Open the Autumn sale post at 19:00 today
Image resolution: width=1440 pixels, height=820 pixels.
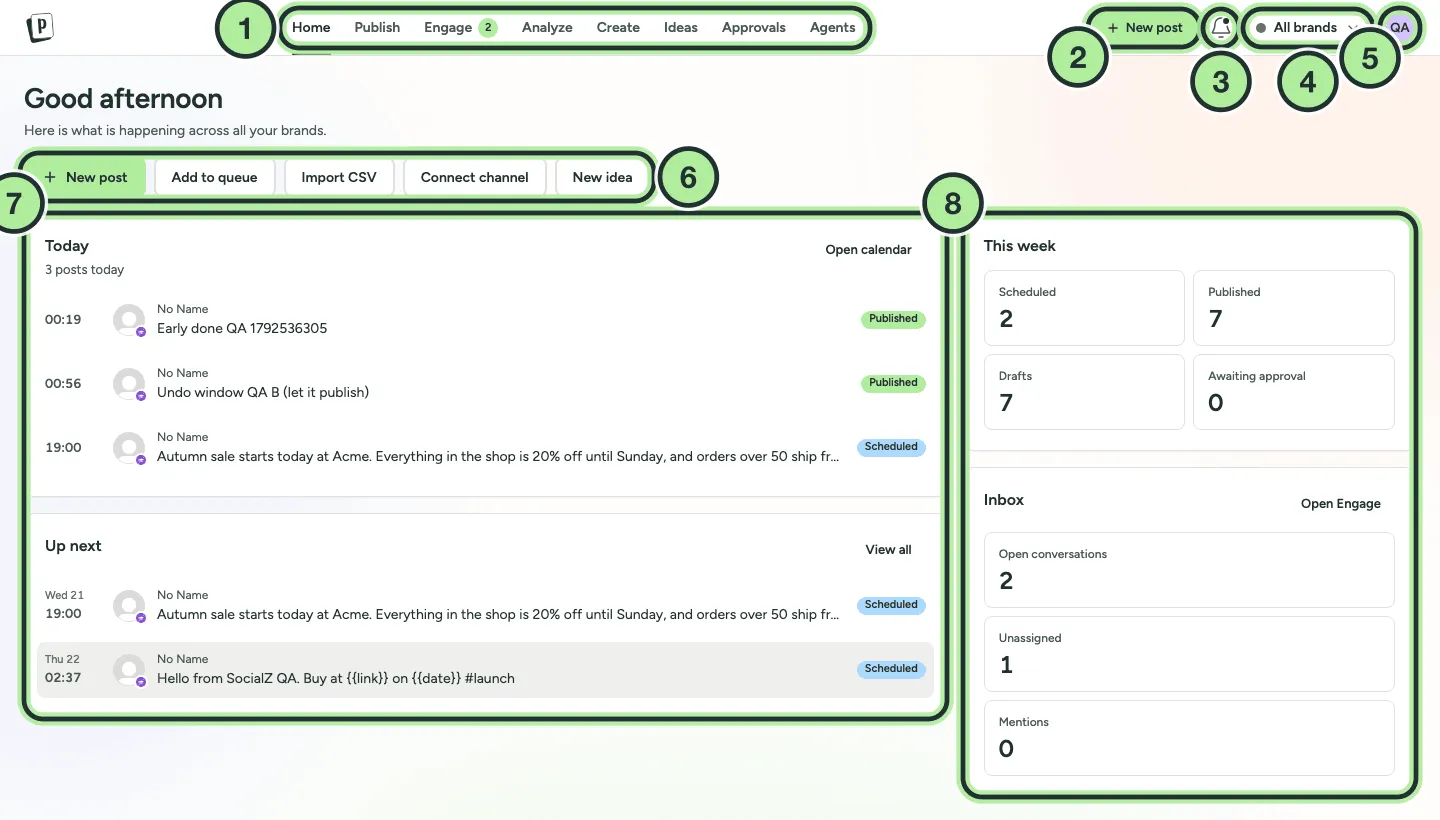coord(485,448)
